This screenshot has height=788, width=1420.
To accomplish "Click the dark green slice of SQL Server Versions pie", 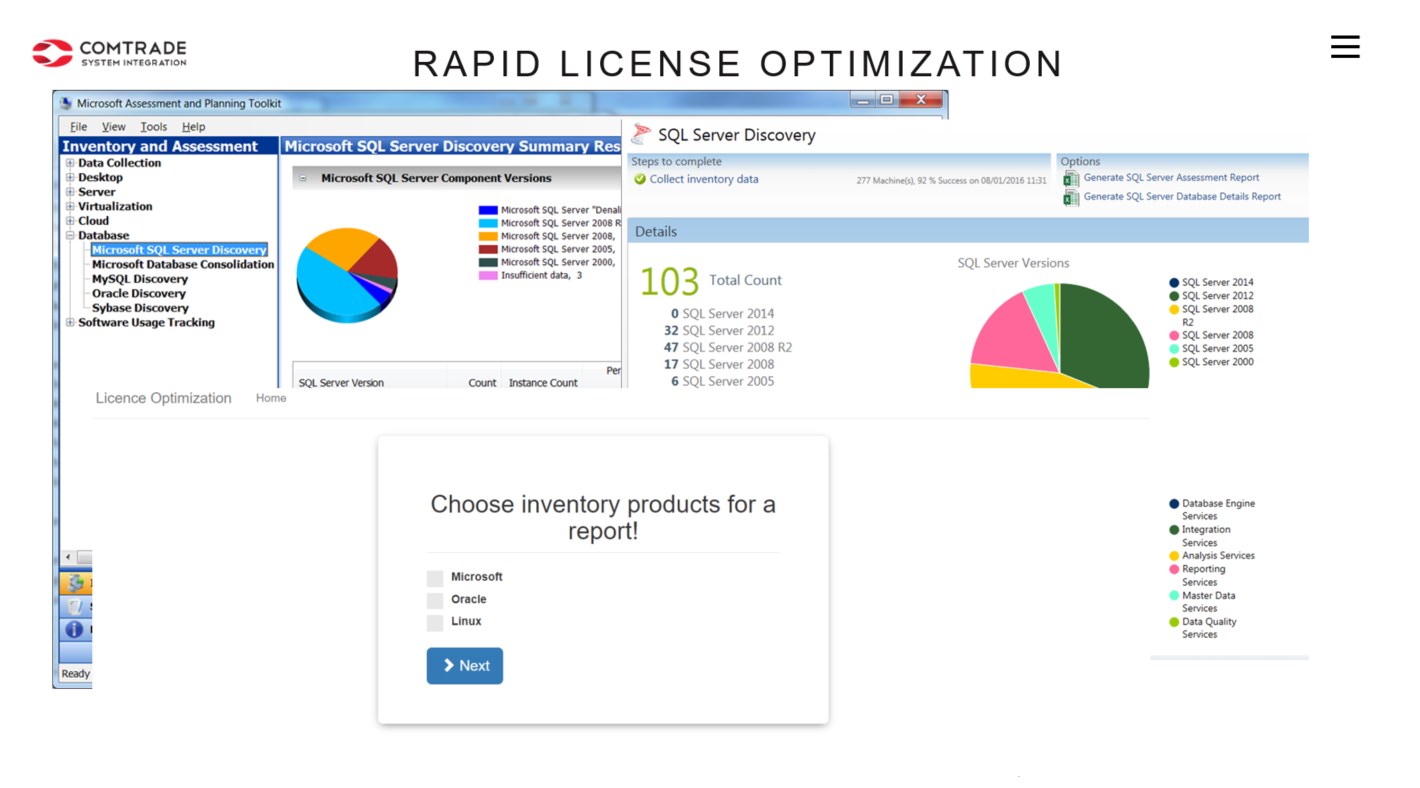I will (1105, 335).
